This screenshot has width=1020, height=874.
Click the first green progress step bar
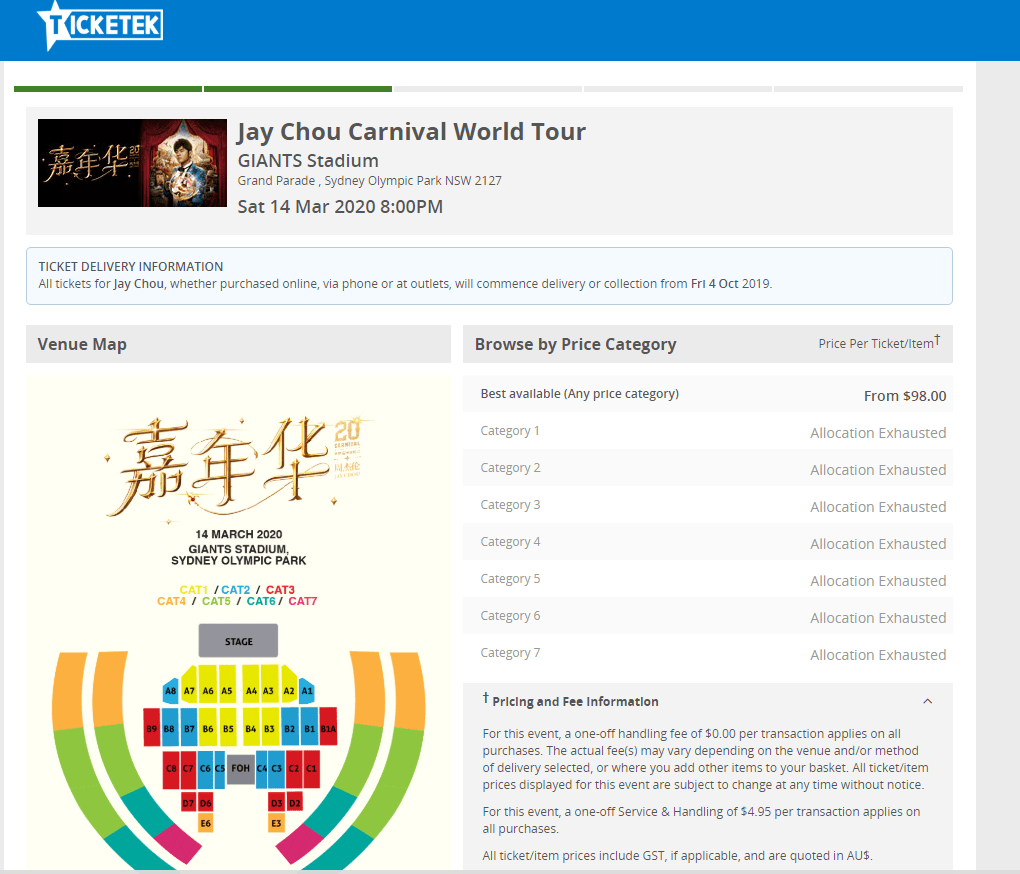point(108,89)
